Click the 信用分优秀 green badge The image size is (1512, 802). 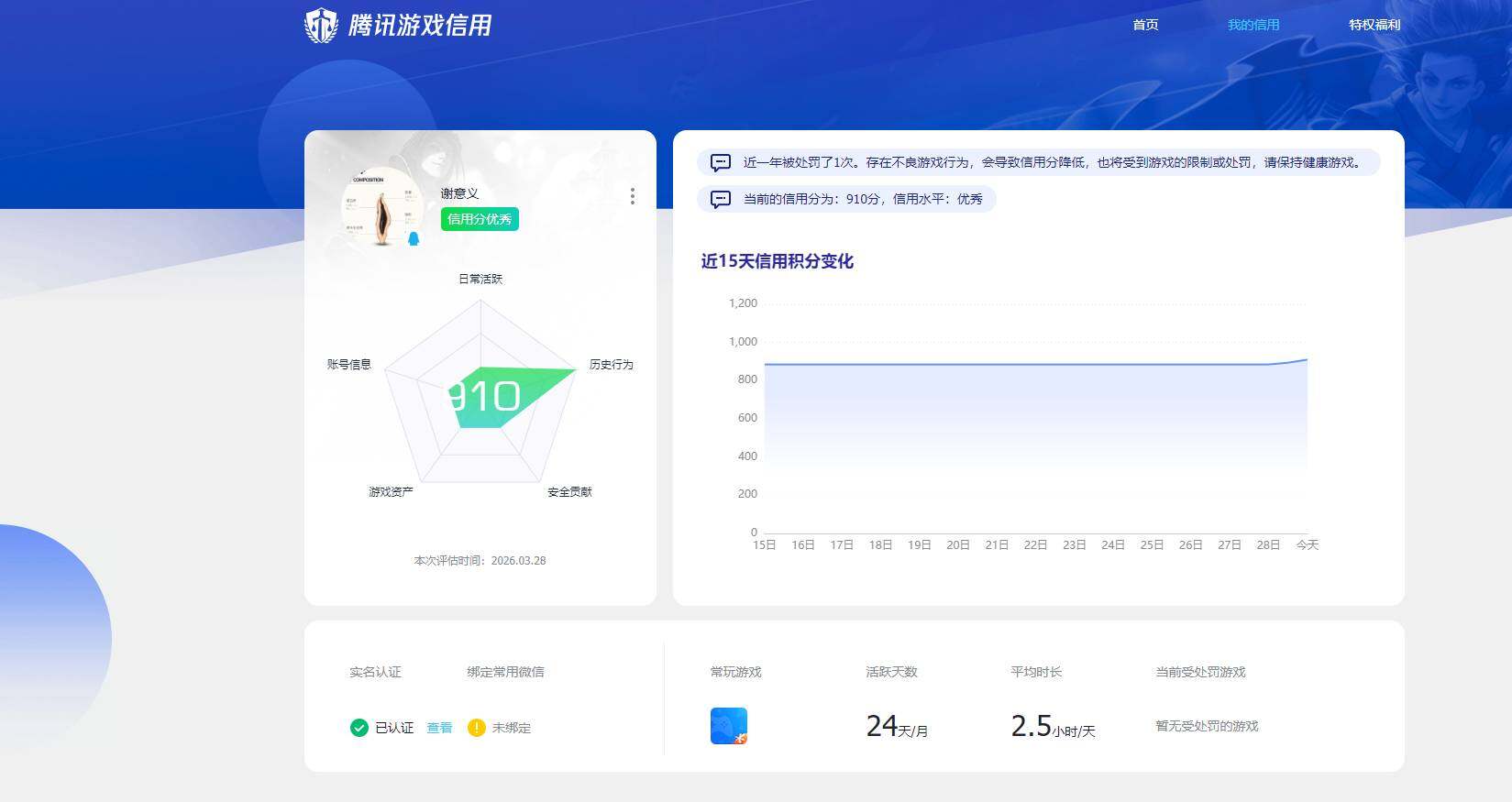pos(480,219)
